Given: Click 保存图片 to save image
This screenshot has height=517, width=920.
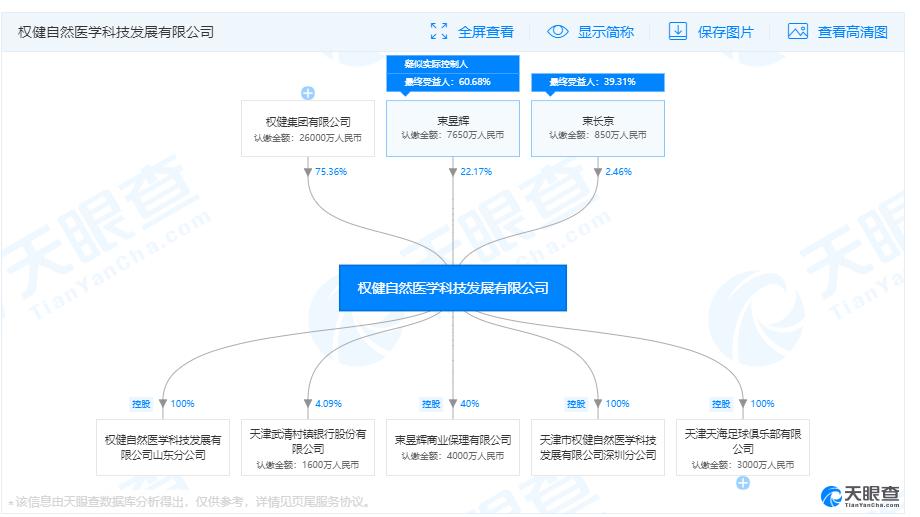Looking at the screenshot, I should (x=725, y=32).
